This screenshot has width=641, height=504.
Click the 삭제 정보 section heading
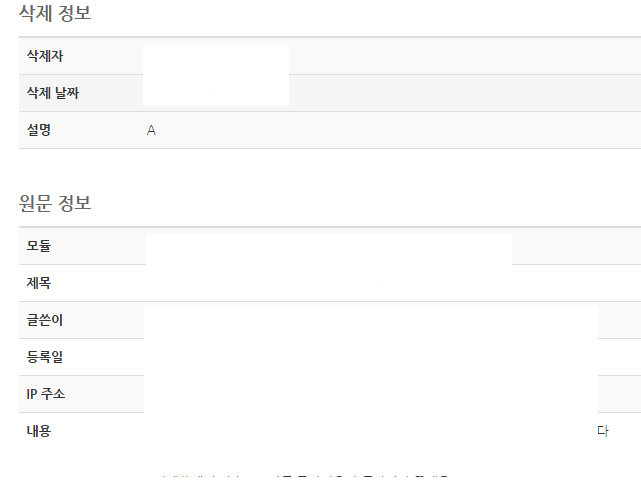tap(55, 13)
